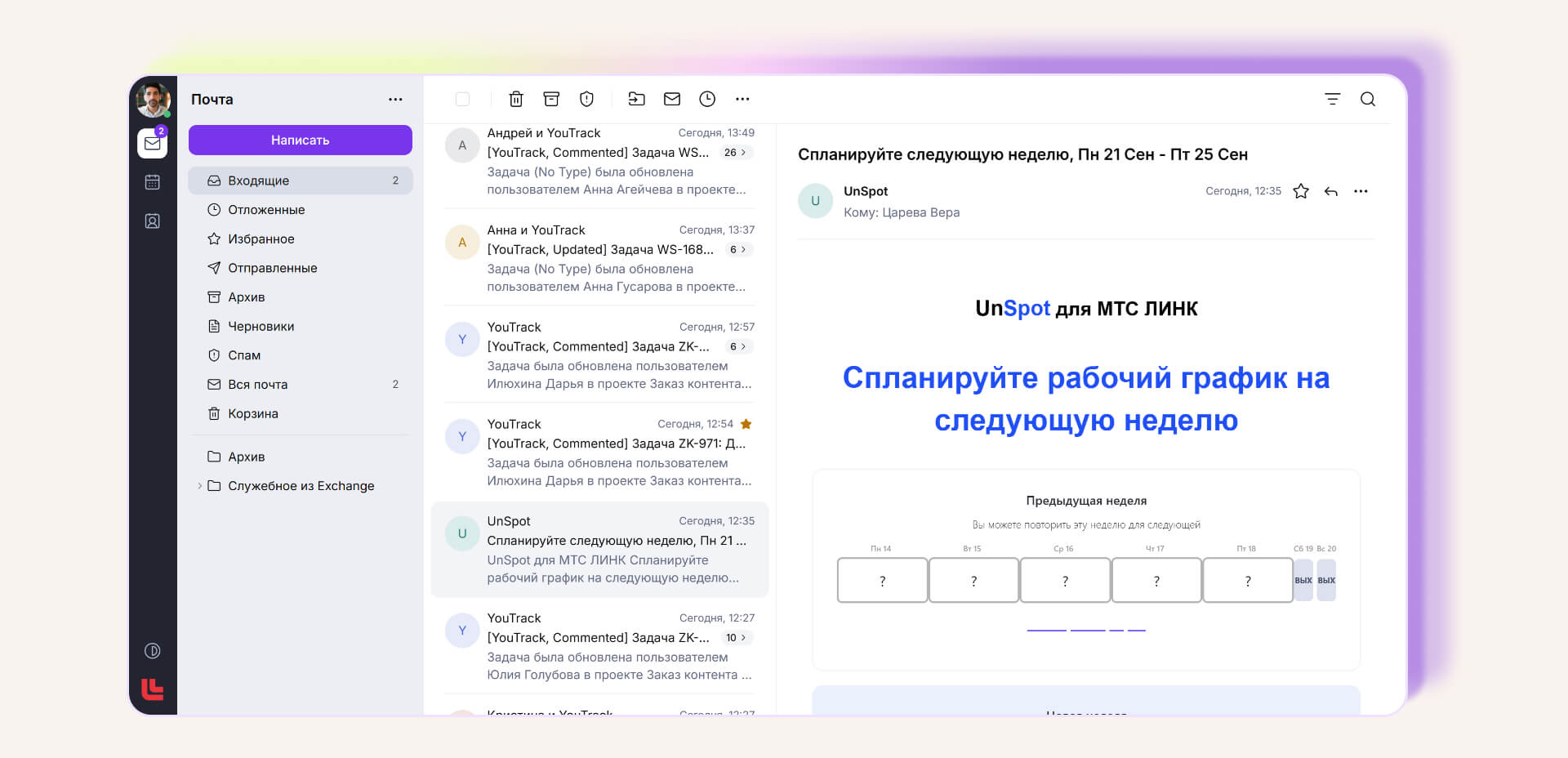Click the Вт 15 schedule cell
1568x758 pixels.
(x=973, y=581)
